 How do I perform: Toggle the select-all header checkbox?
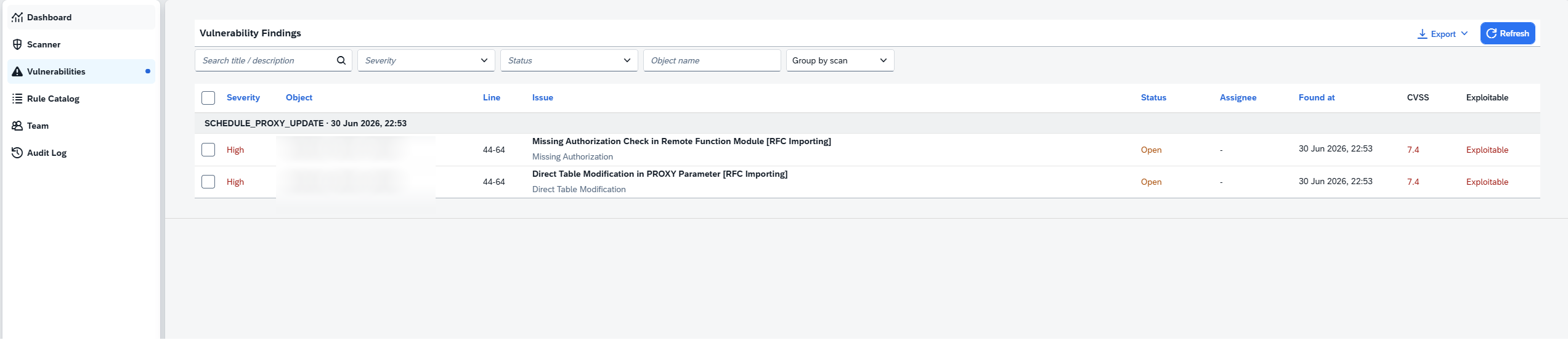pos(208,98)
